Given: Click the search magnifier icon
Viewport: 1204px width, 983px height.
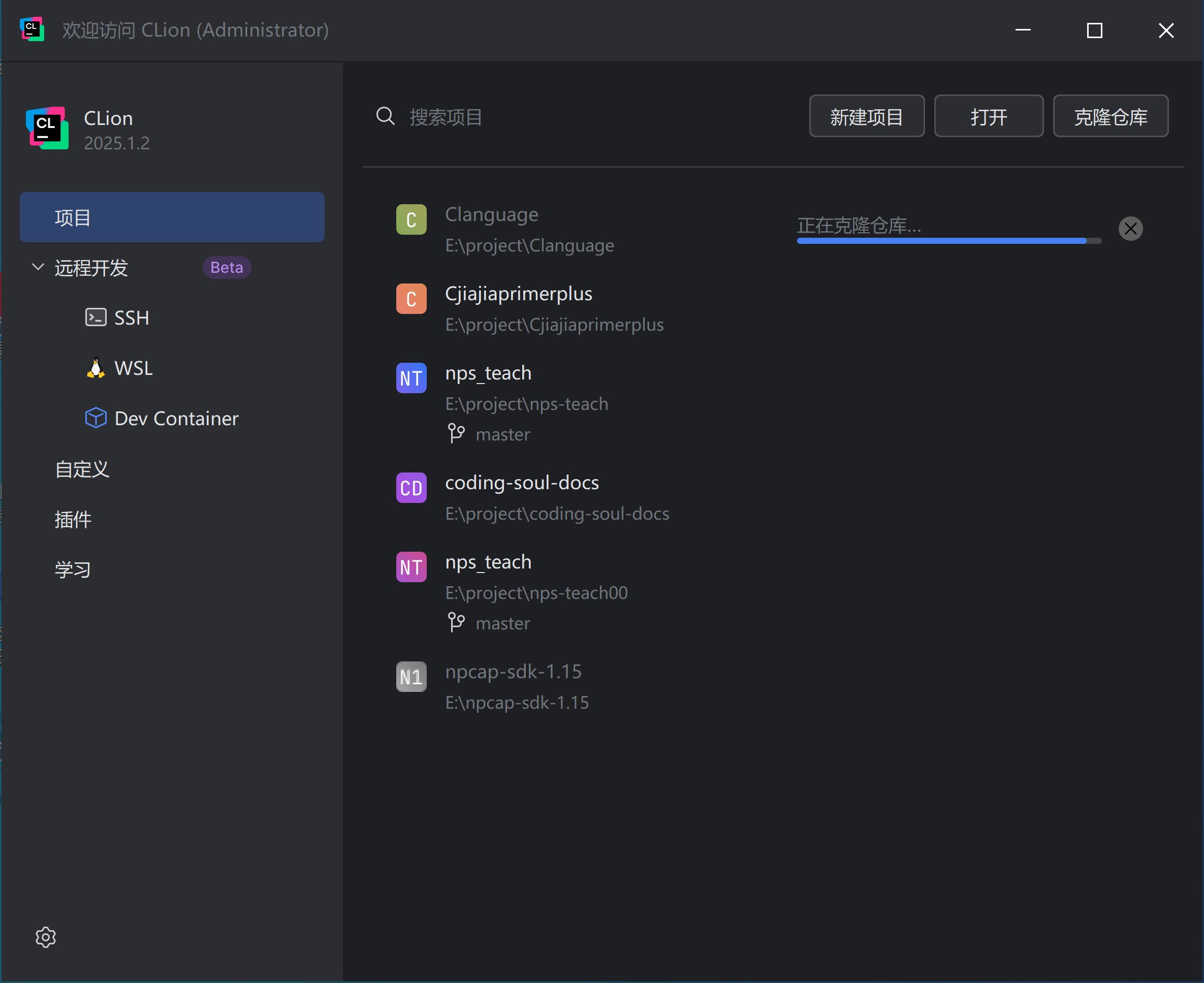Looking at the screenshot, I should tap(385, 116).
